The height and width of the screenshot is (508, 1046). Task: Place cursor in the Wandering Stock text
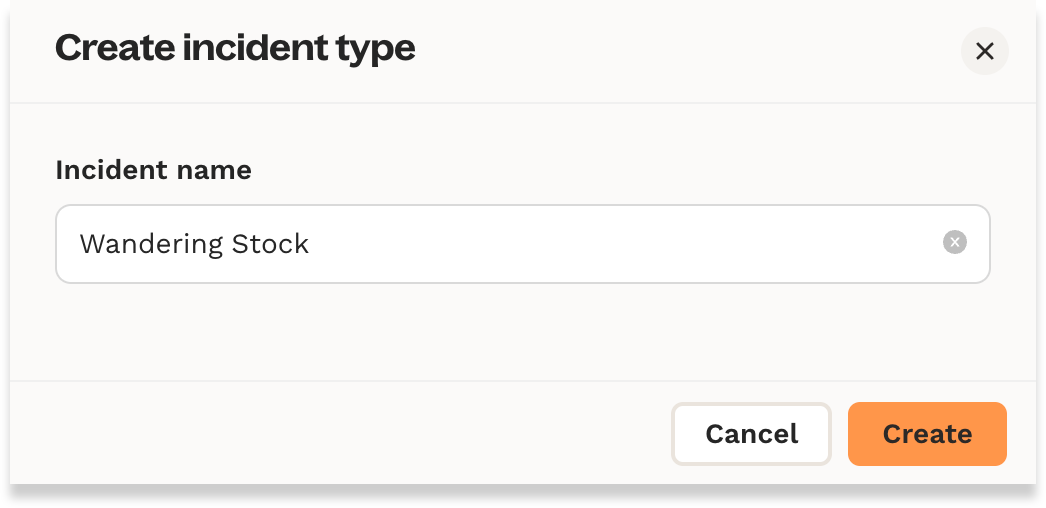pyautogui.click(x=194, y=244)
